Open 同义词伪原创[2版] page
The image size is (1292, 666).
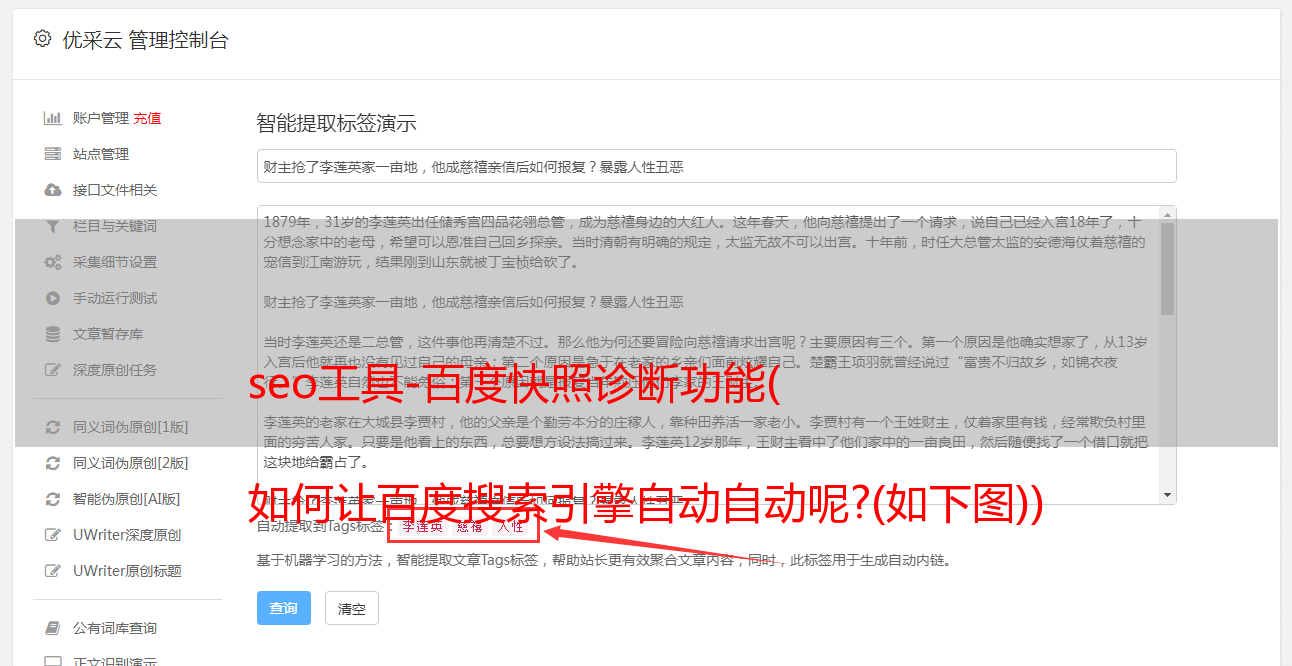tap(130, 463)
